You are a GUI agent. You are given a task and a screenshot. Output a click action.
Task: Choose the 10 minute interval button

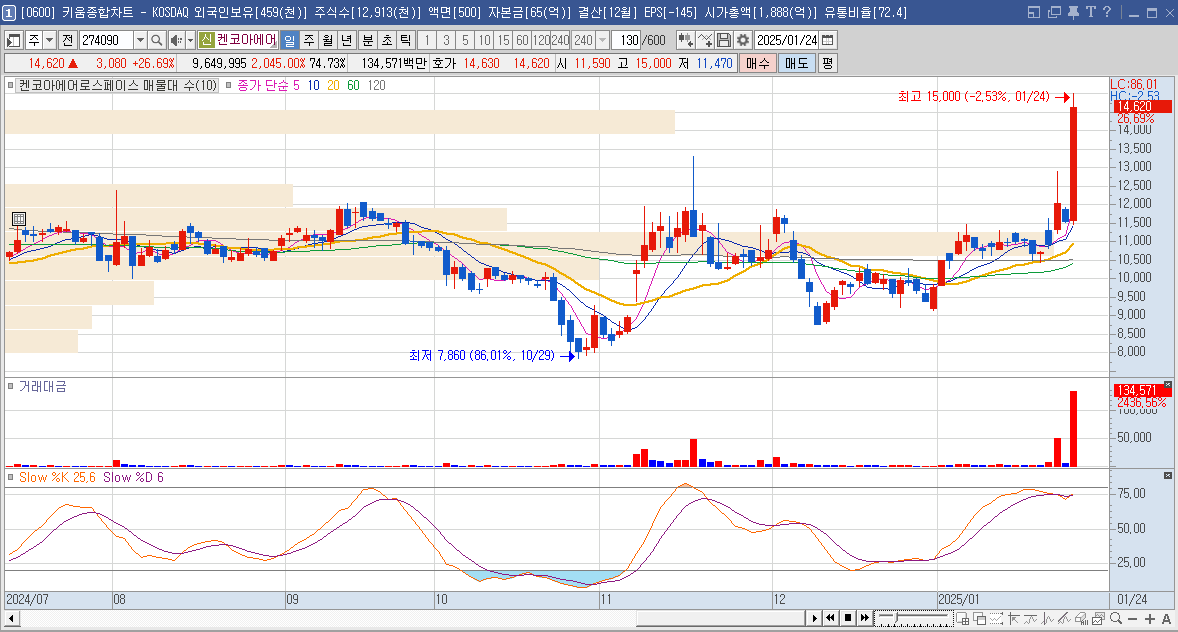coord(485,40)
